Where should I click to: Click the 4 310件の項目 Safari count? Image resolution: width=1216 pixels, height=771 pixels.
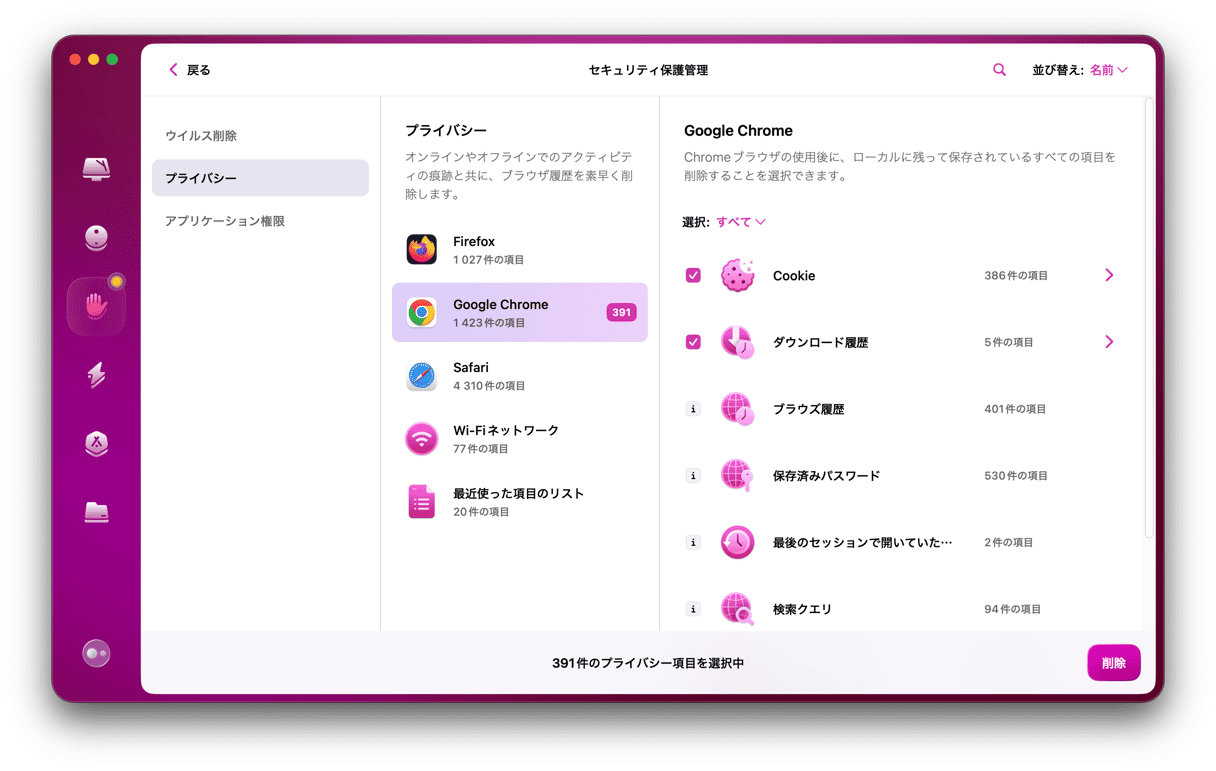(x=489, y=386)
